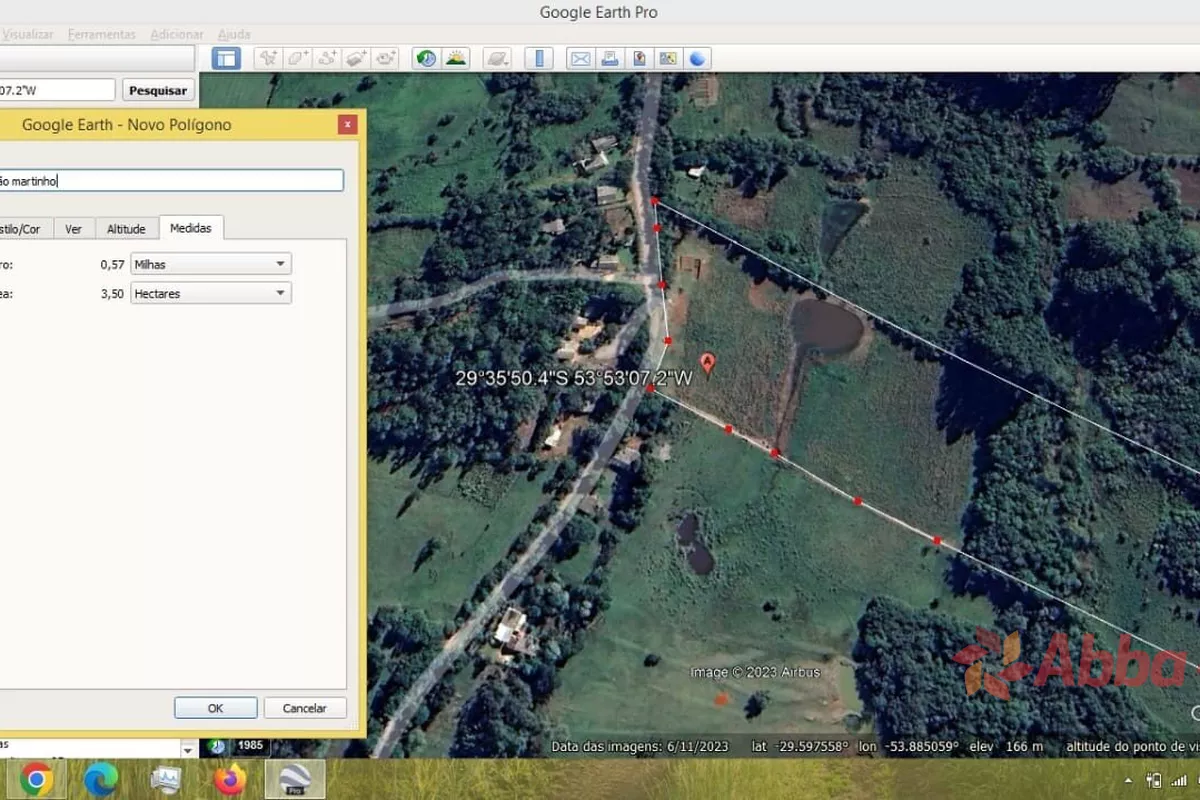Click the red placemark A on map
This screenshot has height=800, width=1200.
pyautogui.click(x=708, y=363)
